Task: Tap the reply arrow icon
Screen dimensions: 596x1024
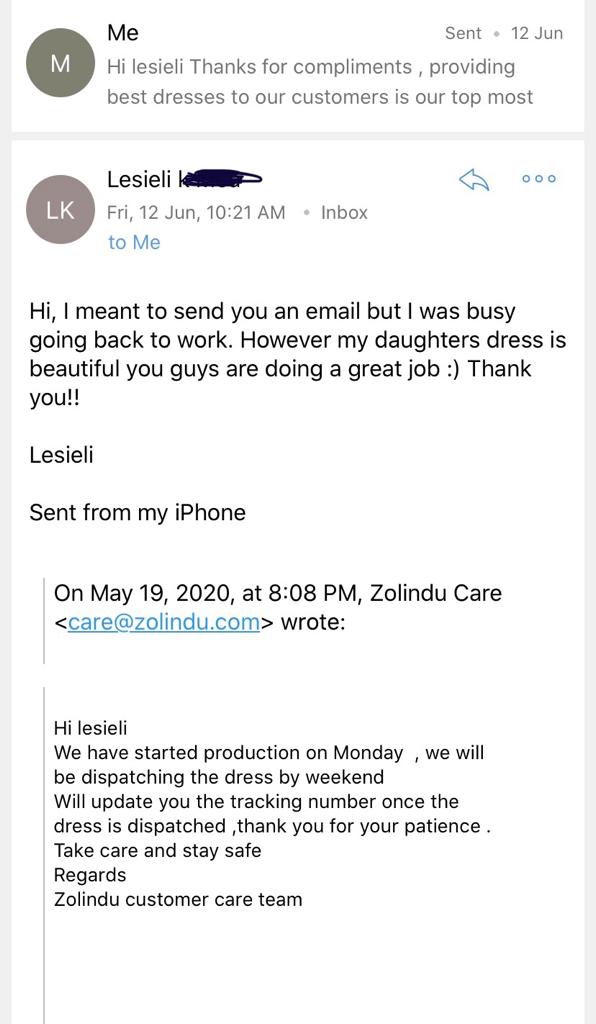Action: (x=474, y=179)
